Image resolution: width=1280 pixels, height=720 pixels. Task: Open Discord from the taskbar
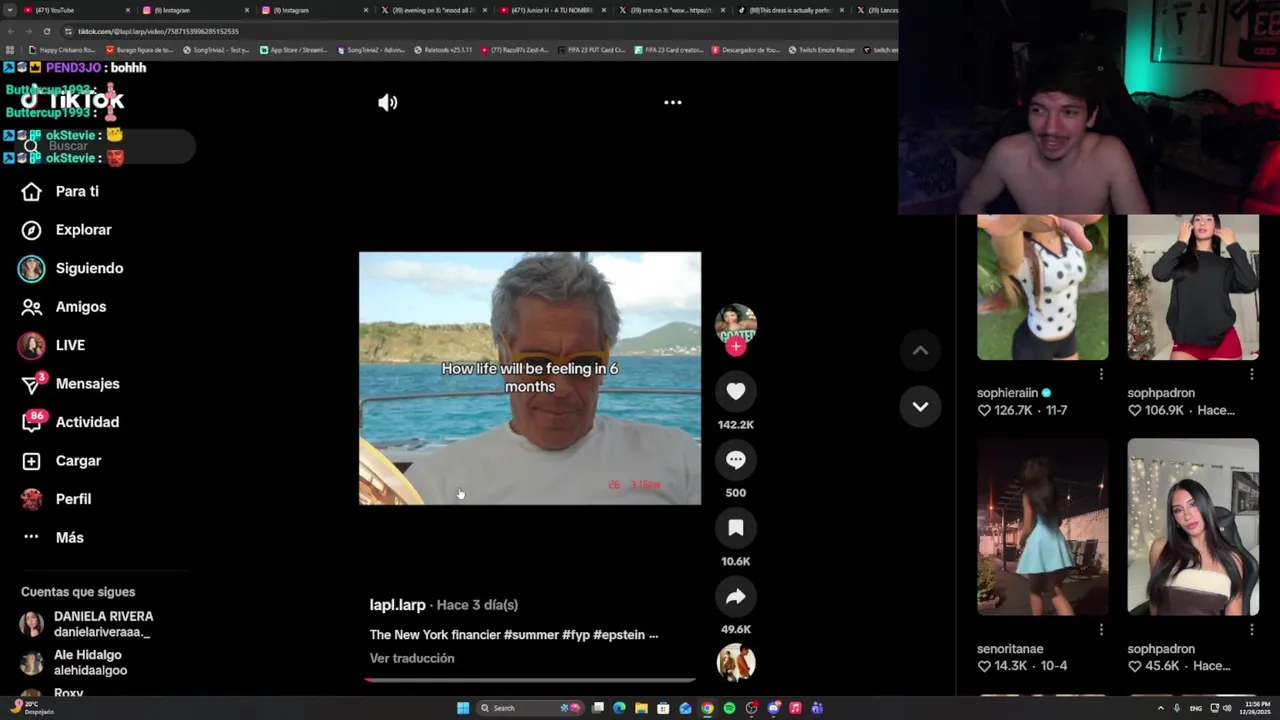click(x=773, y=708)
